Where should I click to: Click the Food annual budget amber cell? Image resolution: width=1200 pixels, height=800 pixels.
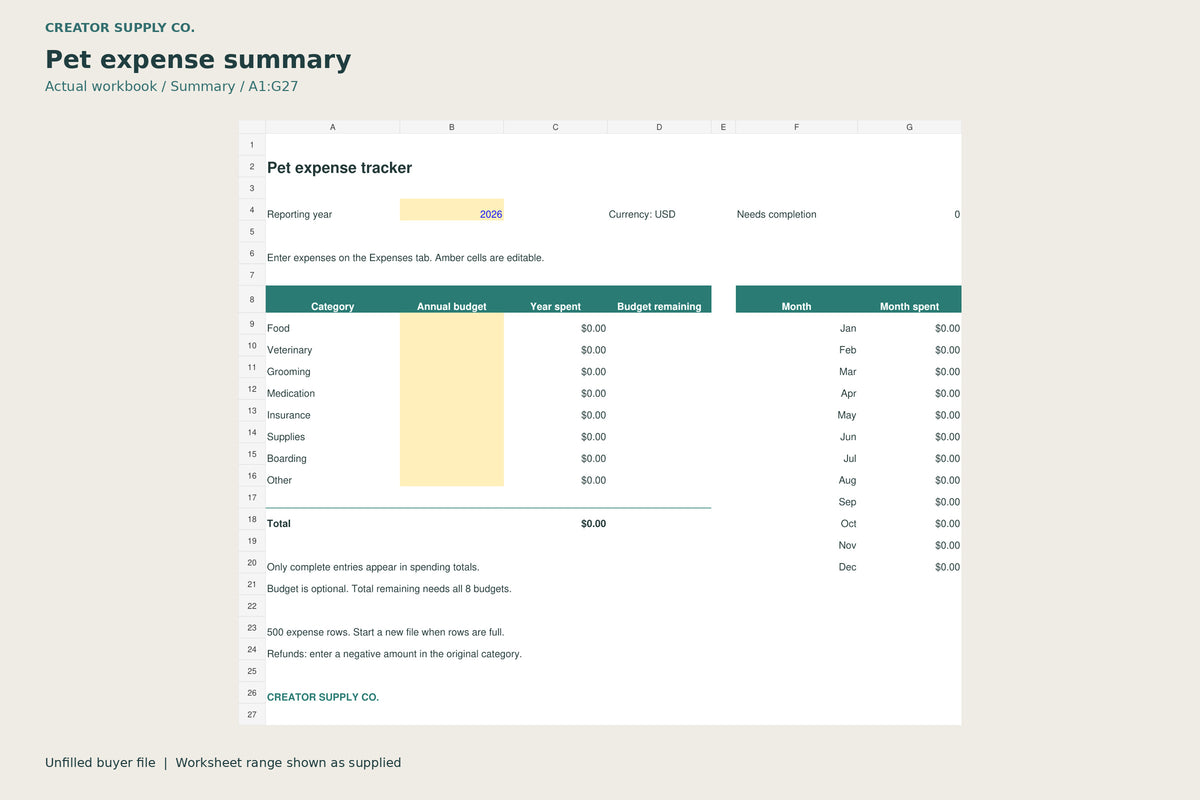point(452,324)
